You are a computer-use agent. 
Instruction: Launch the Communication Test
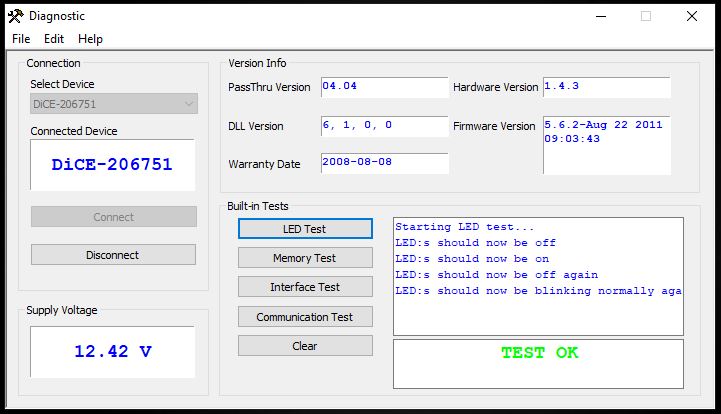(305, 317)
